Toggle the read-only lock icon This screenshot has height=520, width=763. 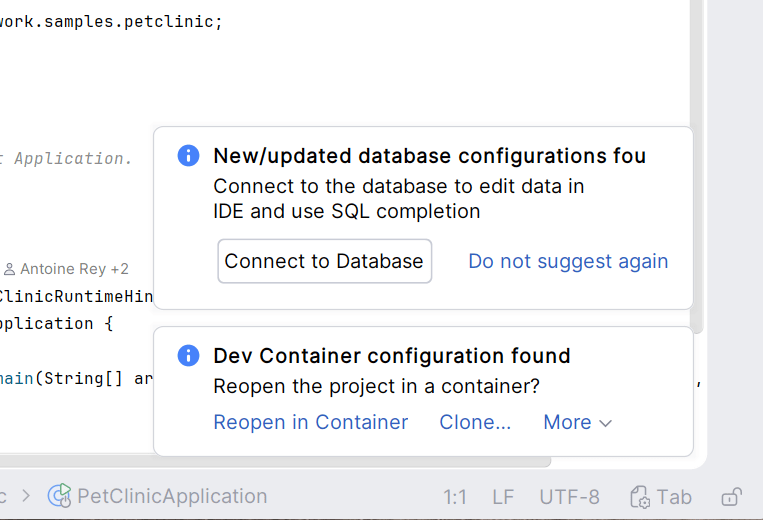click(x=731, y=497)
